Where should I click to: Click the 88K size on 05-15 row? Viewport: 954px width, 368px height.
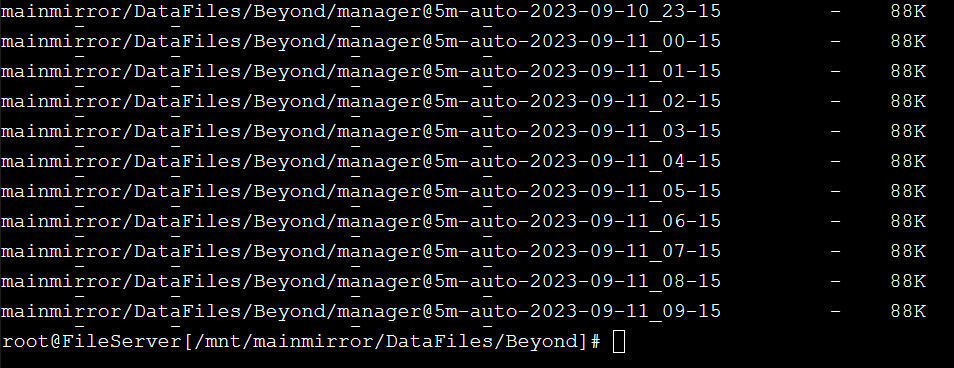click(908, 191)
